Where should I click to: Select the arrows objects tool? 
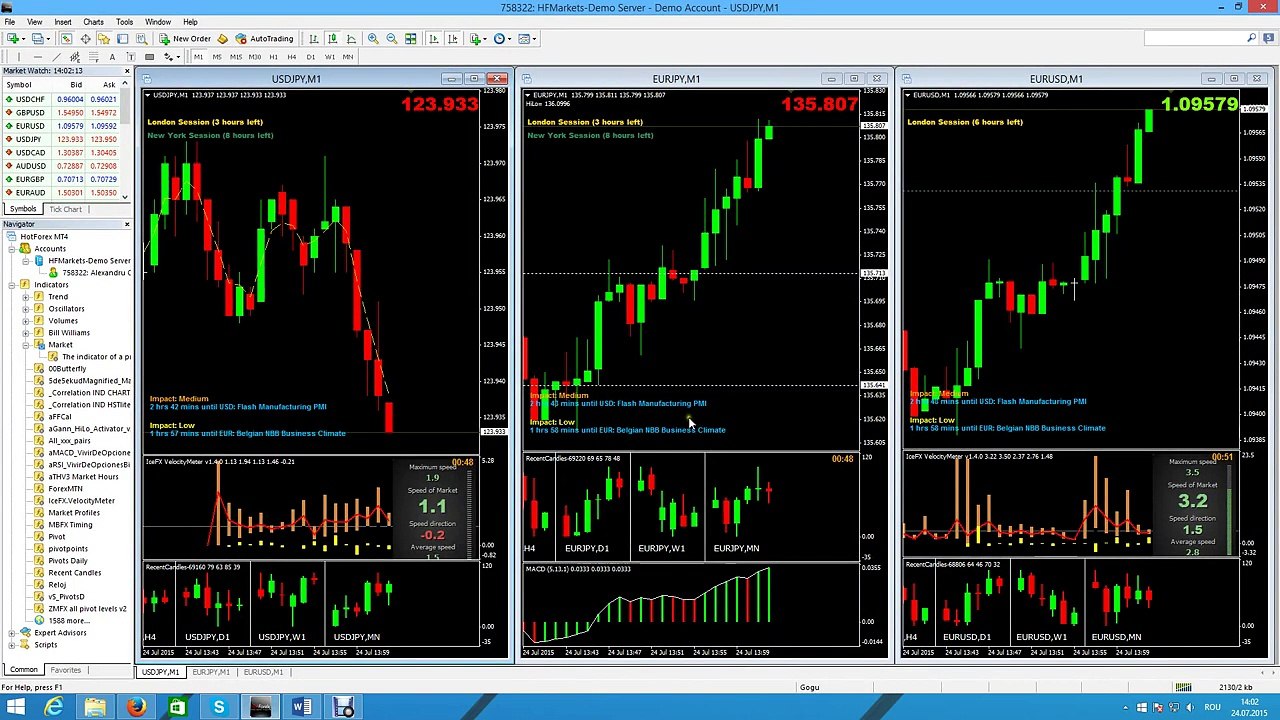point(169,56)
